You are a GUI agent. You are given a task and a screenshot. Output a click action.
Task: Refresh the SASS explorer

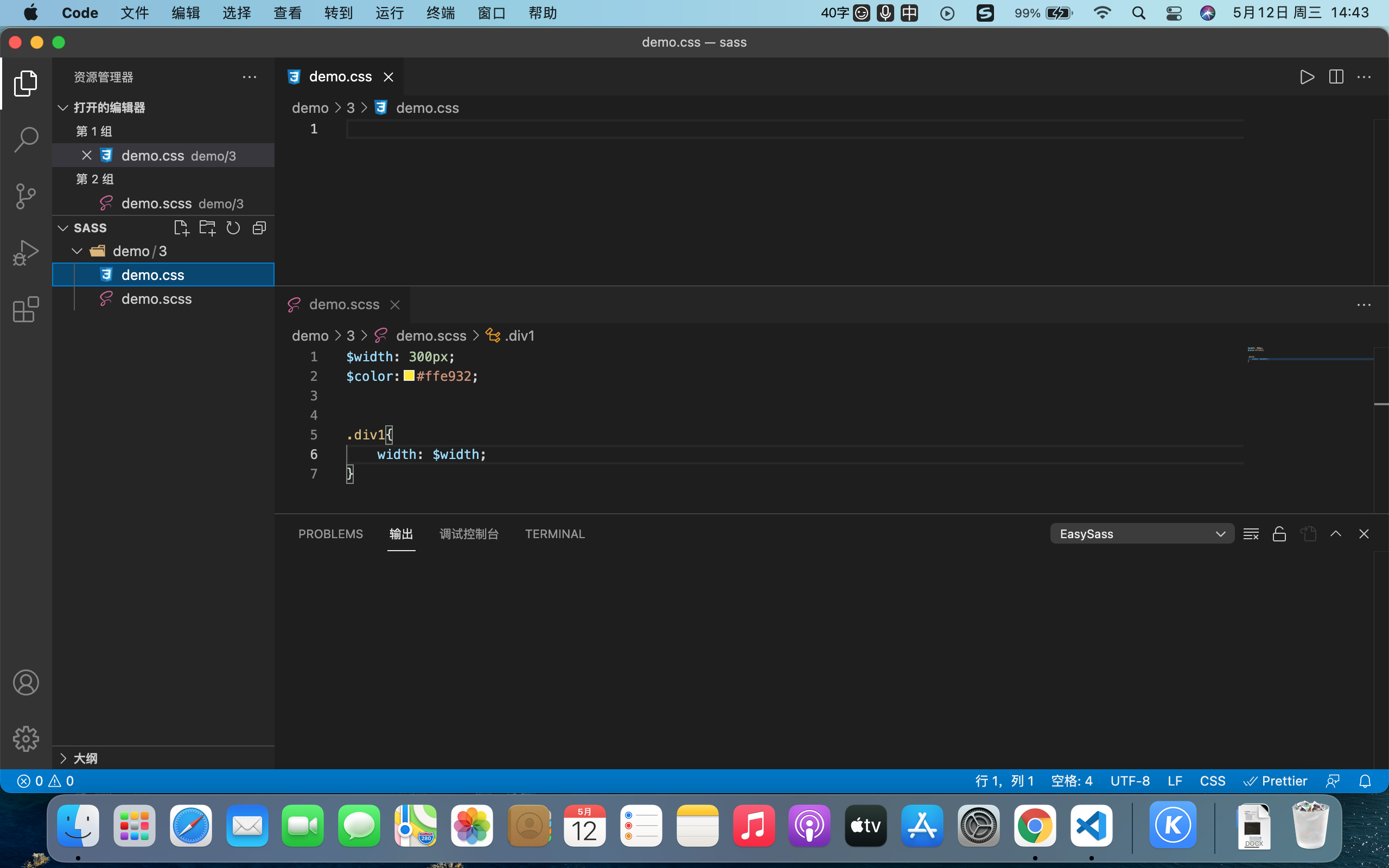tap(233, 228)
